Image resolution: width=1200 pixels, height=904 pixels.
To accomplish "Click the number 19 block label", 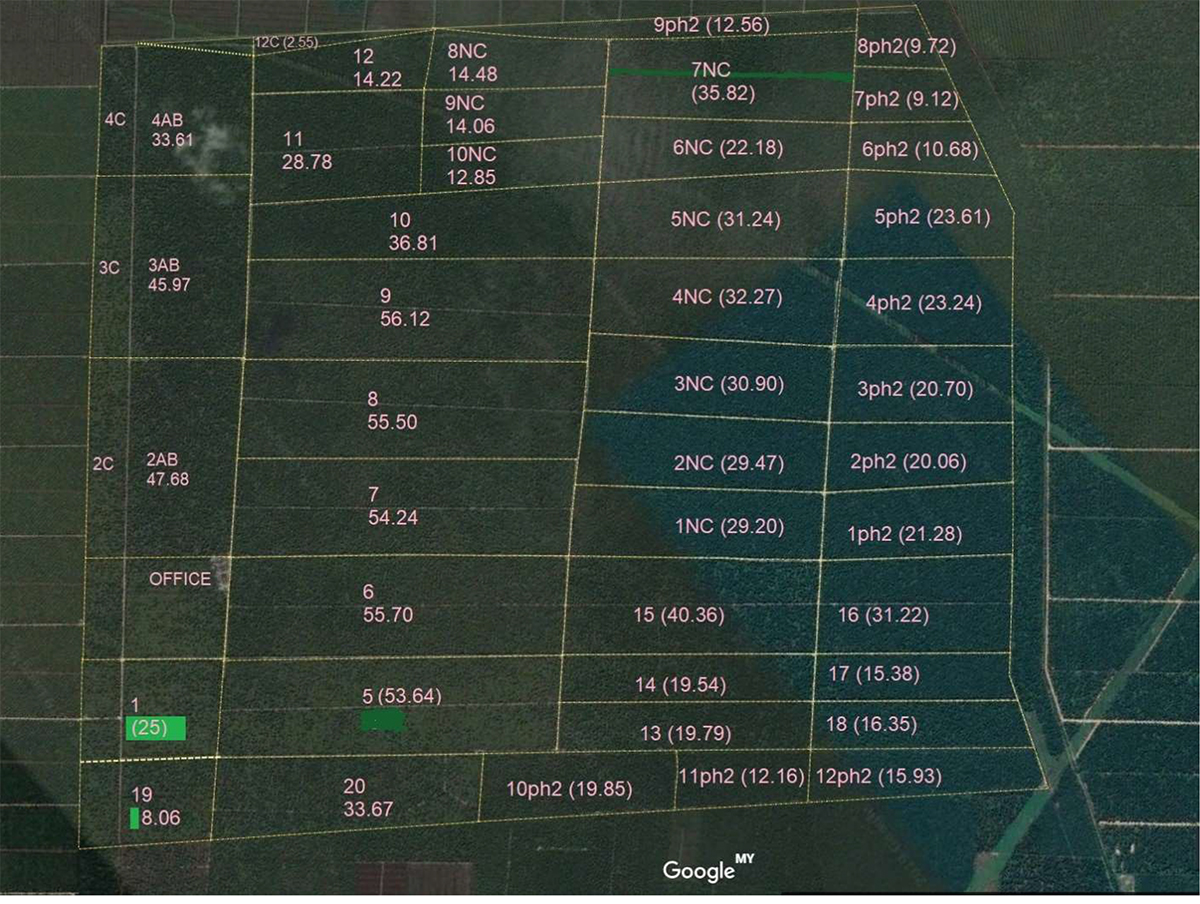I will tap(142, 795).
